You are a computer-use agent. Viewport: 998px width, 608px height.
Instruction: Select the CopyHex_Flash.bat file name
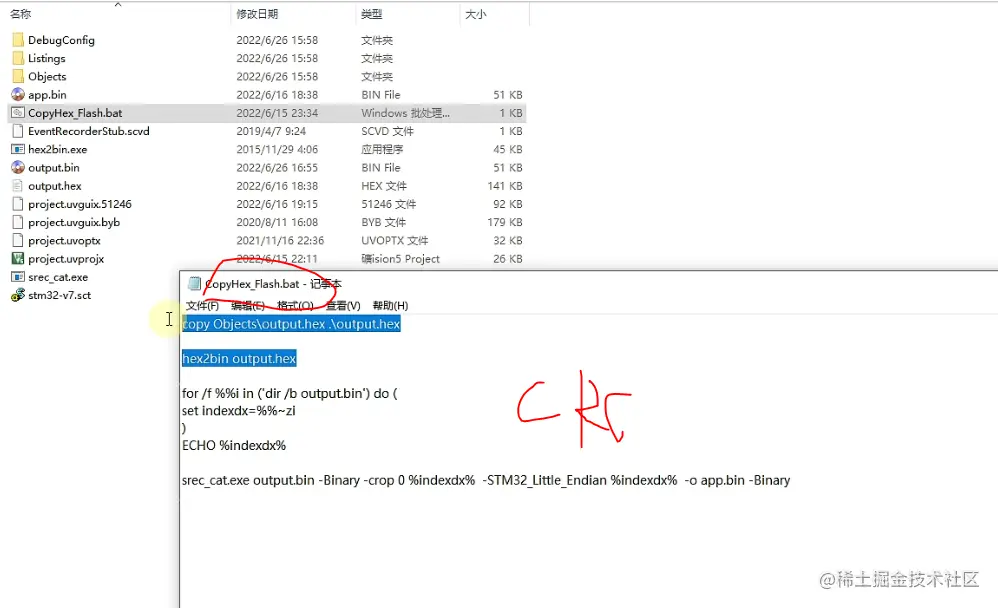tap(75, 113)
